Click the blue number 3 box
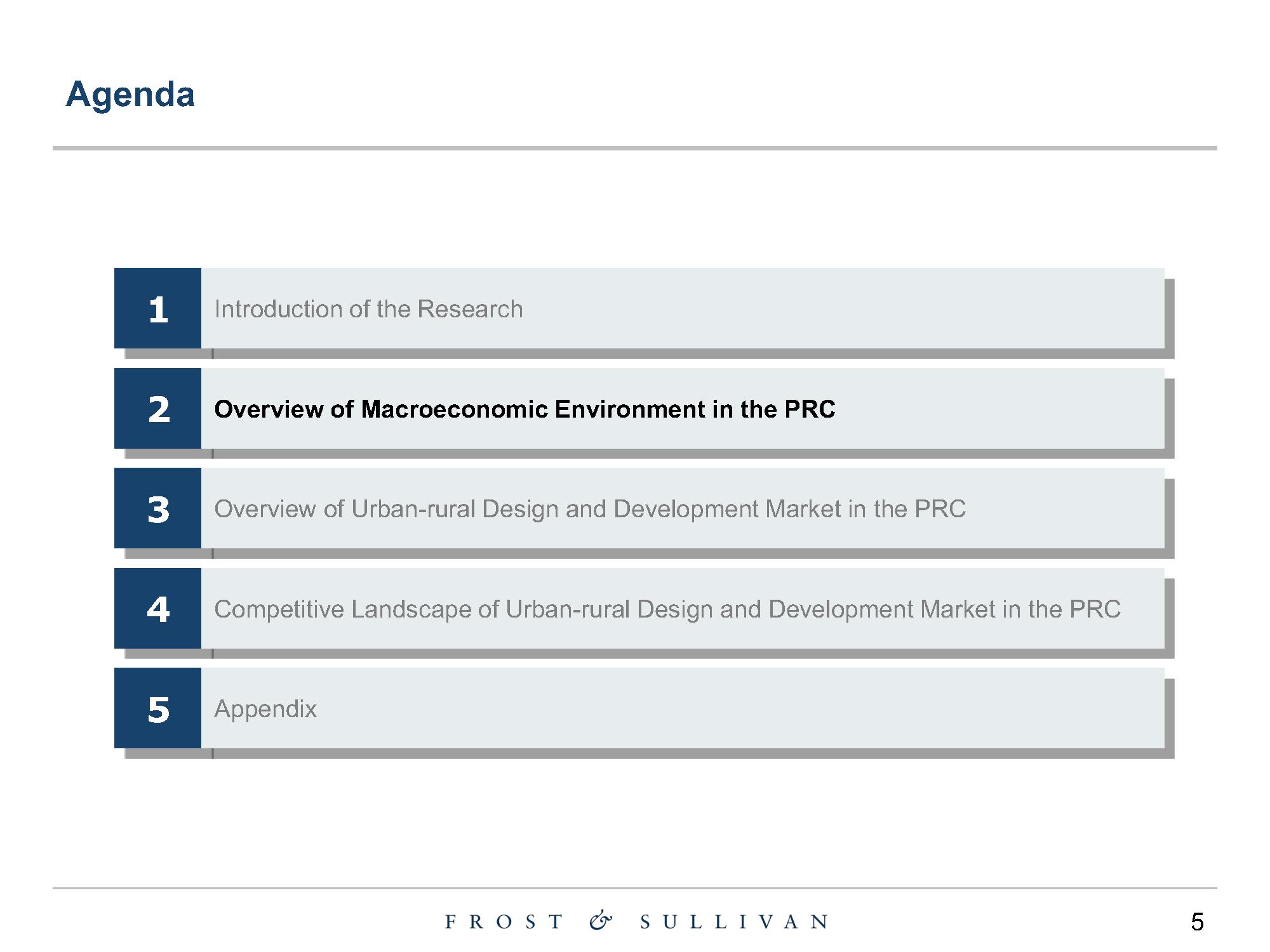The height and width of the screenshot is (952, 1270). tap(157, 508)
